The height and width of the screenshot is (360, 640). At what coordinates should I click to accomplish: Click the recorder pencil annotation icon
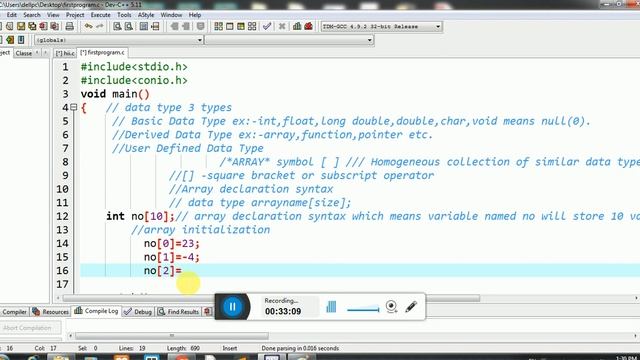point(411,307)
